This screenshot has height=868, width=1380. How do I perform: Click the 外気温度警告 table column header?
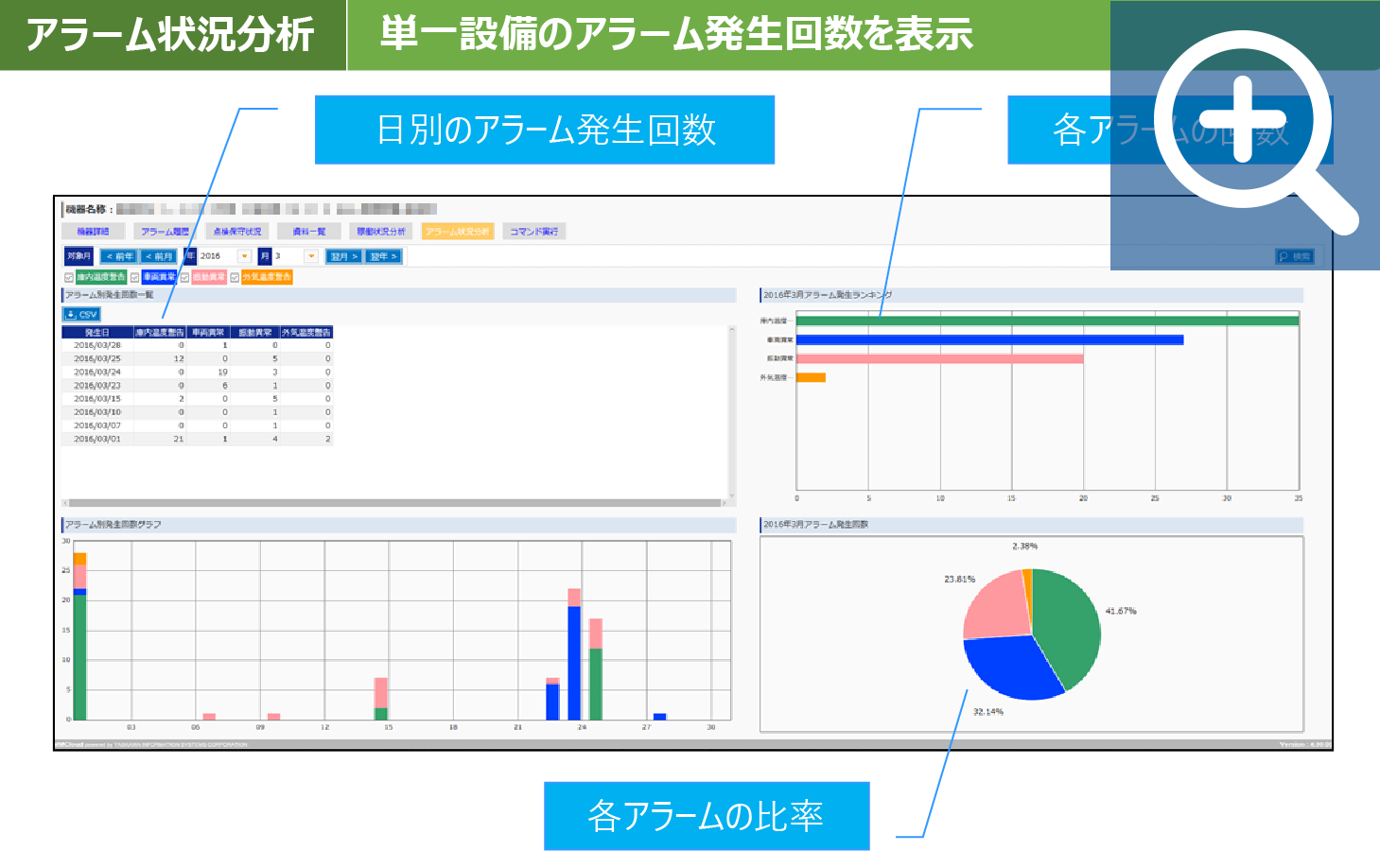pos(306,333)
